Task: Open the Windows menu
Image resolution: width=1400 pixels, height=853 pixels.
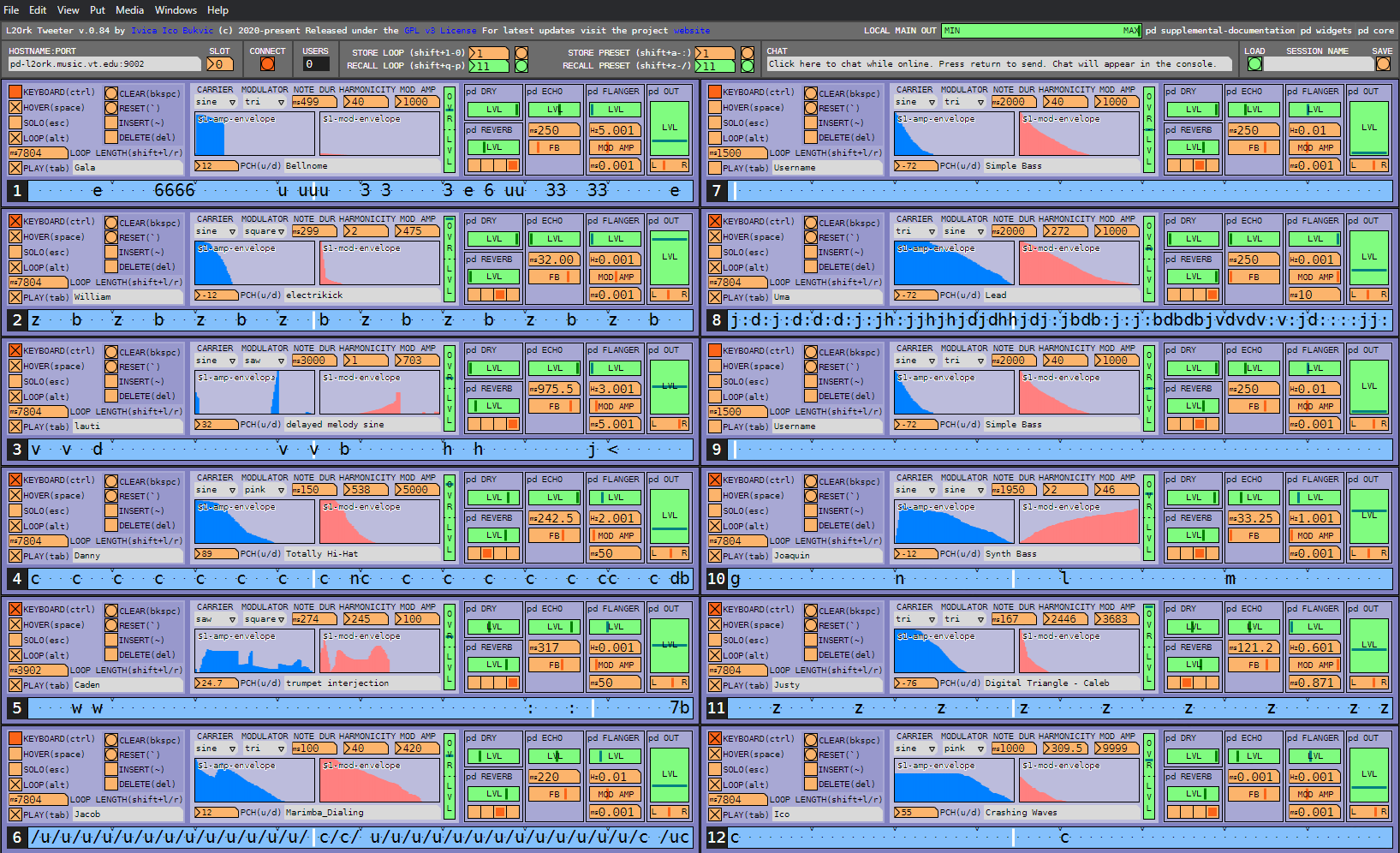Action: pos(176,10)
